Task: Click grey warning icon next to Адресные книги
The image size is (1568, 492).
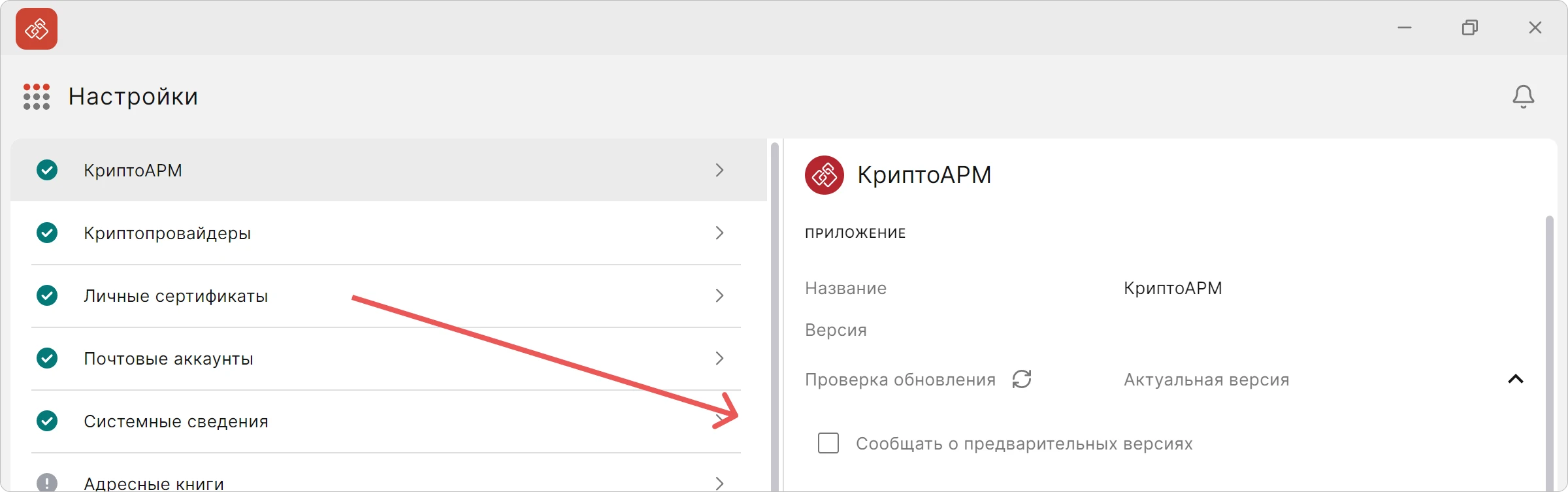Action: pyautogui.click(x=47, y=483)
